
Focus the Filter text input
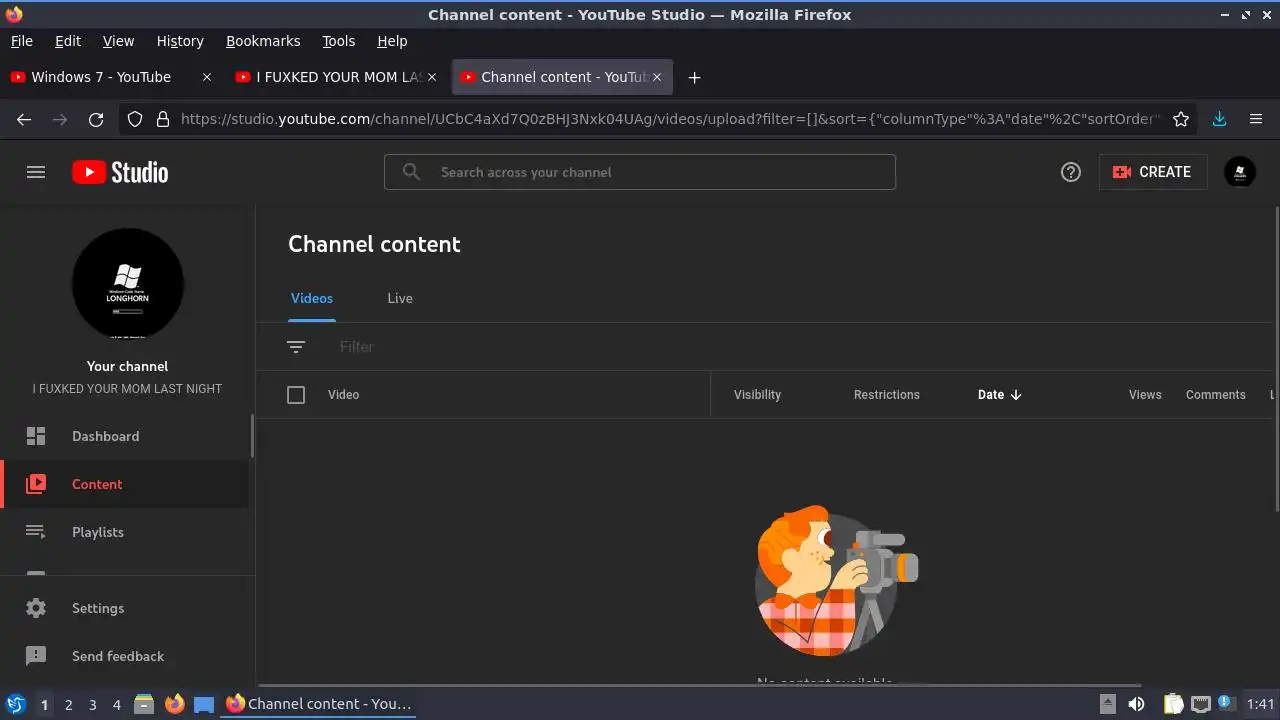click(357, 347)
